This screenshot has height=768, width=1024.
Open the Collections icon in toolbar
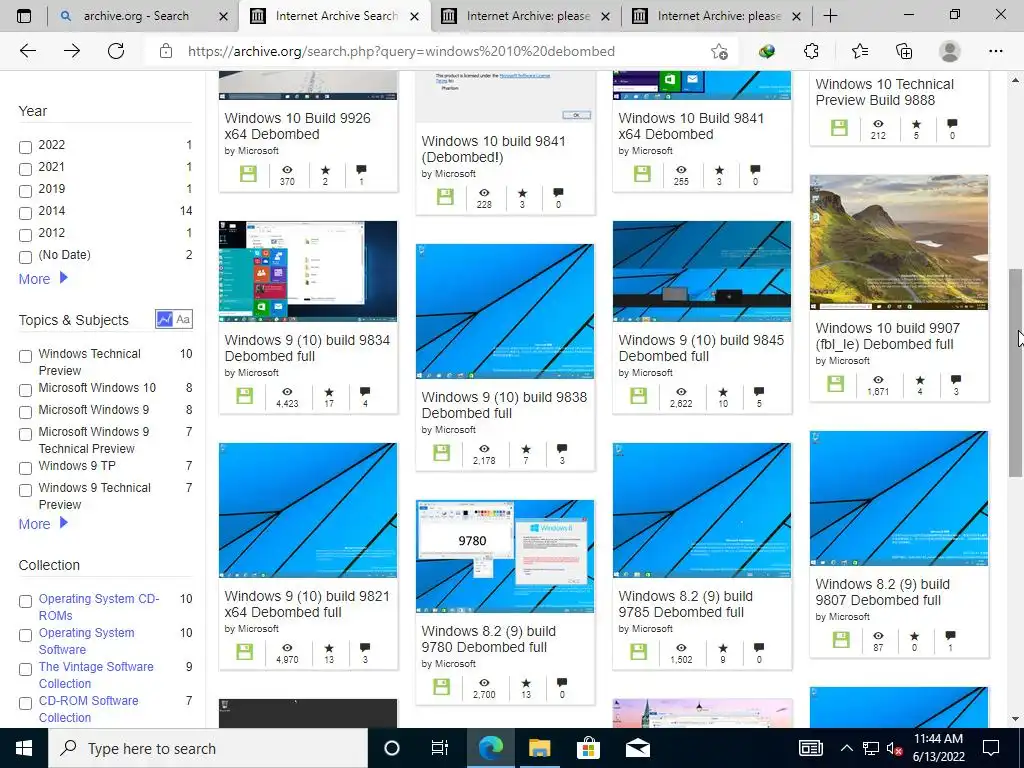[x=904, y=51]
